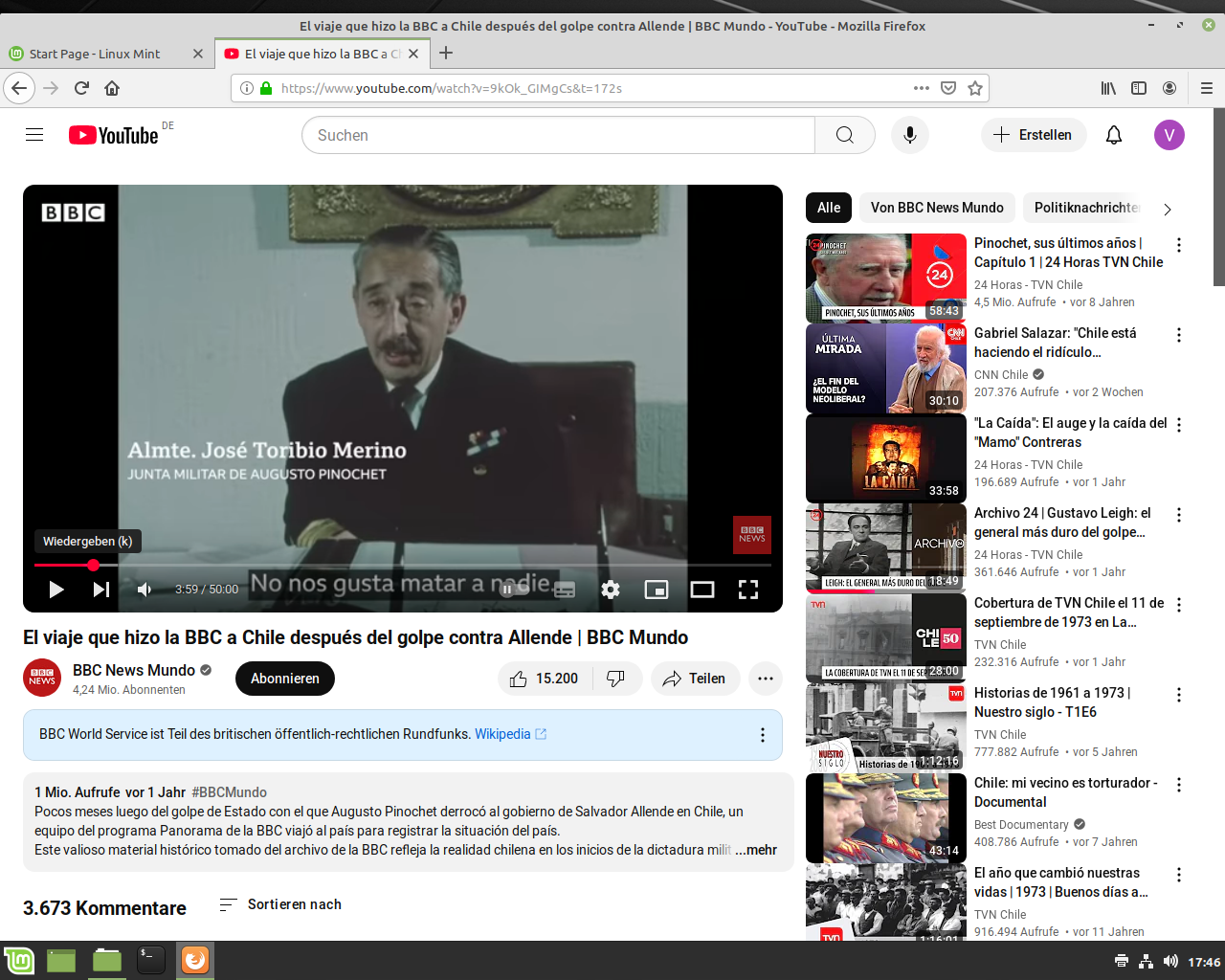The image size is (1225, 980).
Task: Open Sortieren nach comments sorting
Action: (280, 904)
